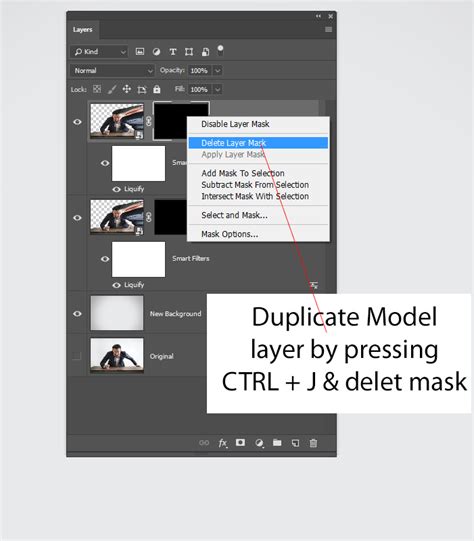Toggle layer filtering on/off switch
Screen dimensions: 474x541
(x=220, y=50)
